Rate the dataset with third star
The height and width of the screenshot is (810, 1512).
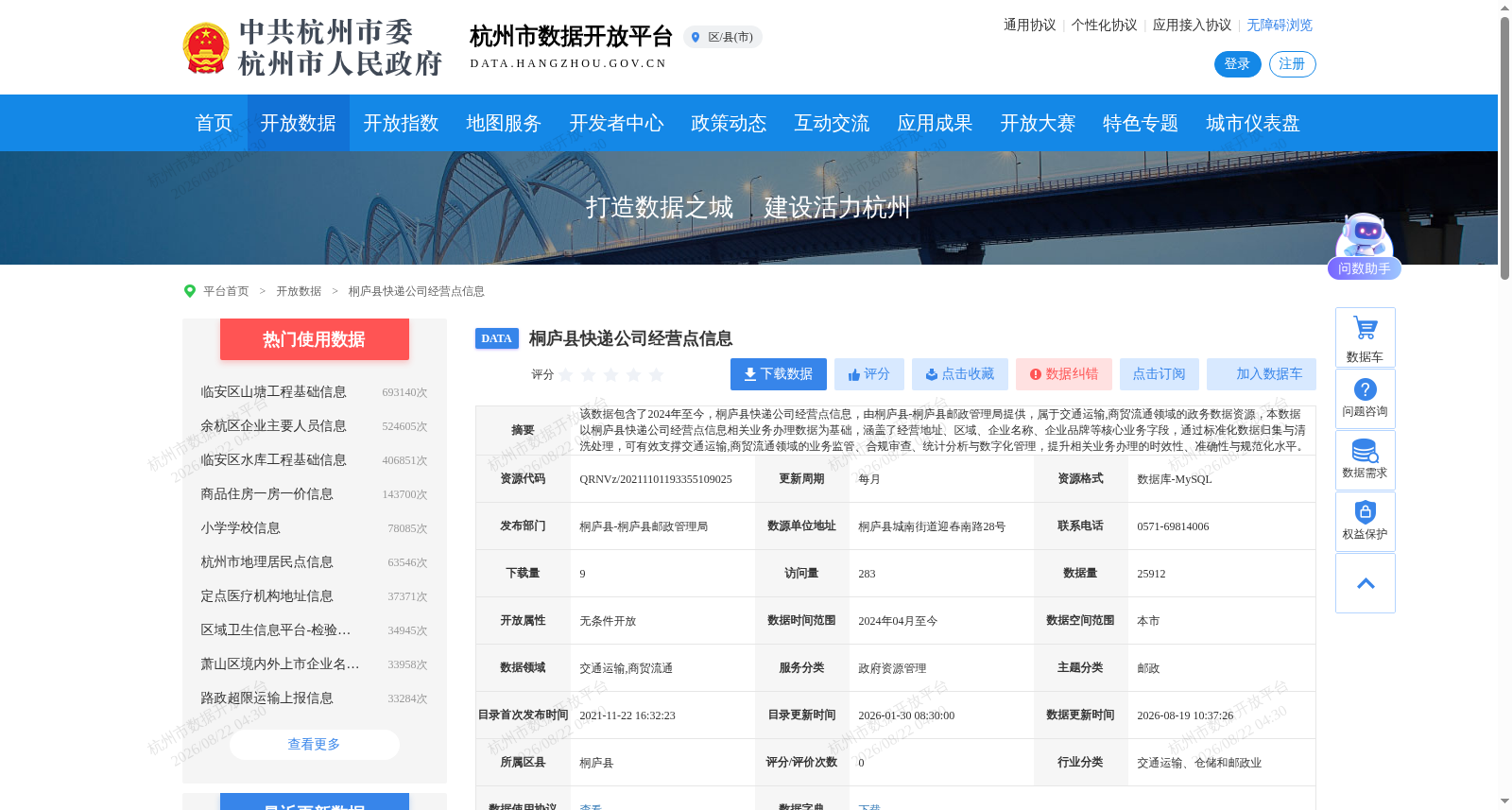pos(611,375)
